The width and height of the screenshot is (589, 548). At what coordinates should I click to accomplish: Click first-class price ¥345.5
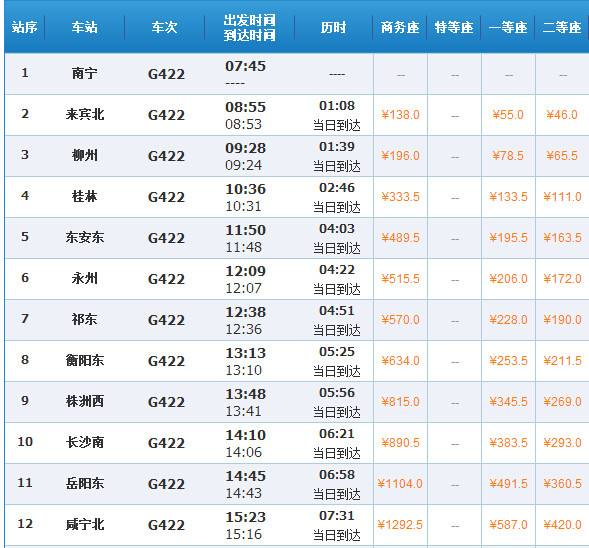[508, 402]
